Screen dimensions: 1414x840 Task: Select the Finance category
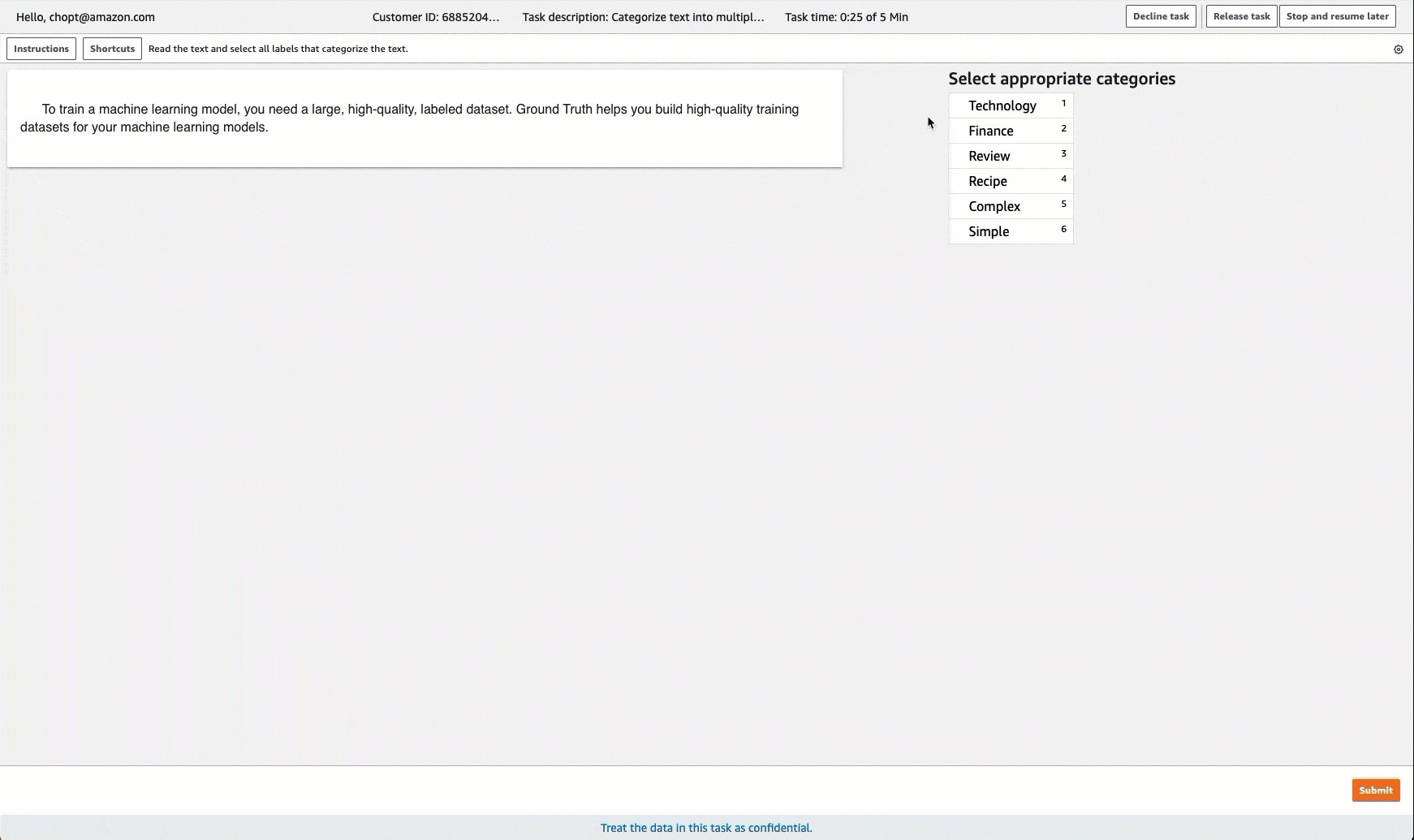[991, 131]
